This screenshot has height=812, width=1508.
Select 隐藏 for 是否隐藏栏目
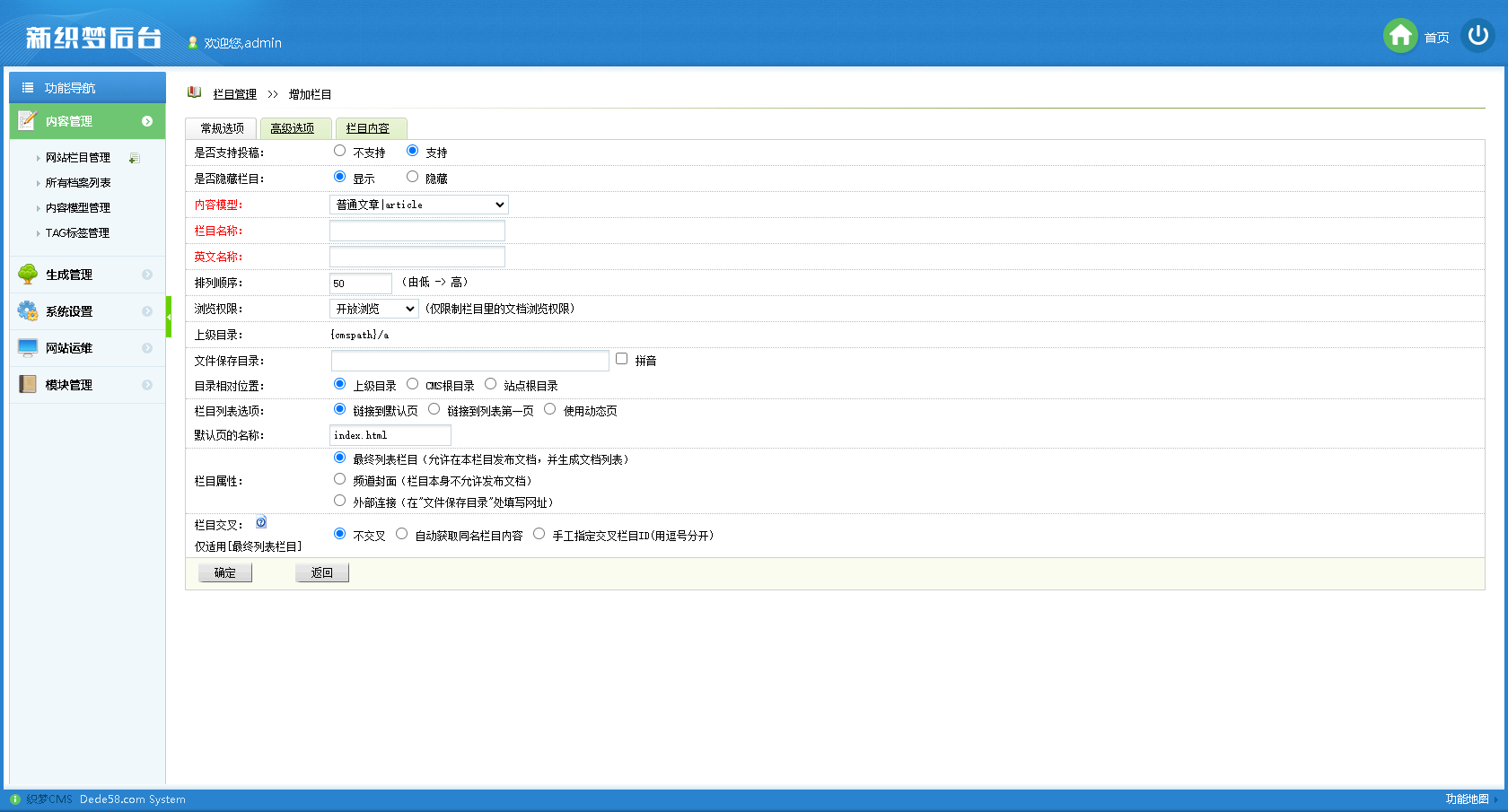click(412, 177)
